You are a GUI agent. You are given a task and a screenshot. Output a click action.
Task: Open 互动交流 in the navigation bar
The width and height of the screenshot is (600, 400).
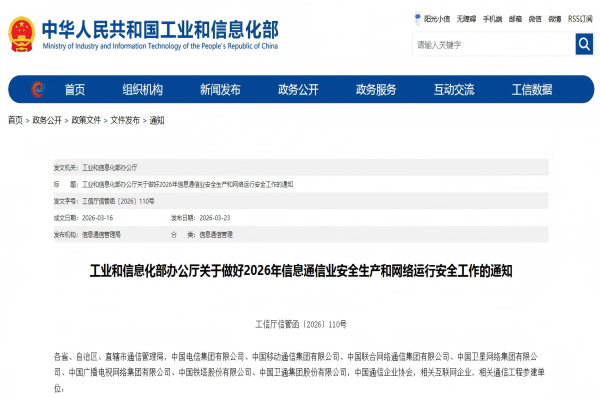454,89
